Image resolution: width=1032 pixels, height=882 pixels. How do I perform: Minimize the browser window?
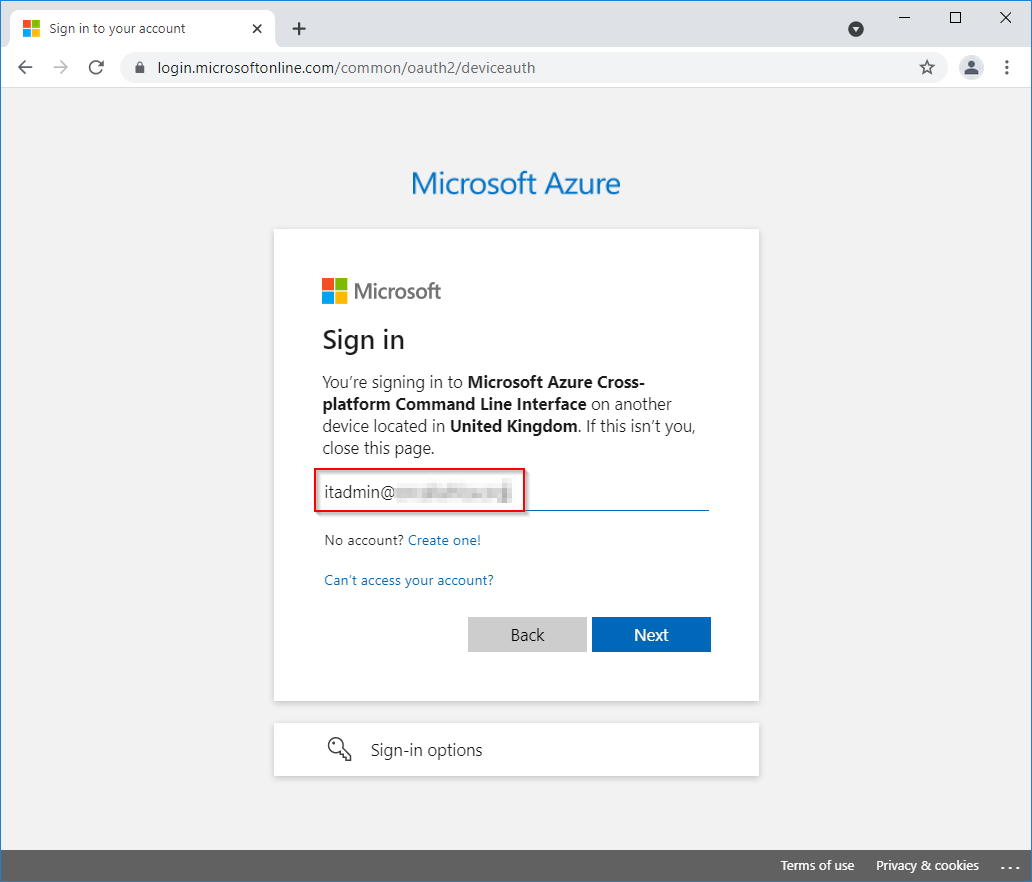(x=905, y=18)
